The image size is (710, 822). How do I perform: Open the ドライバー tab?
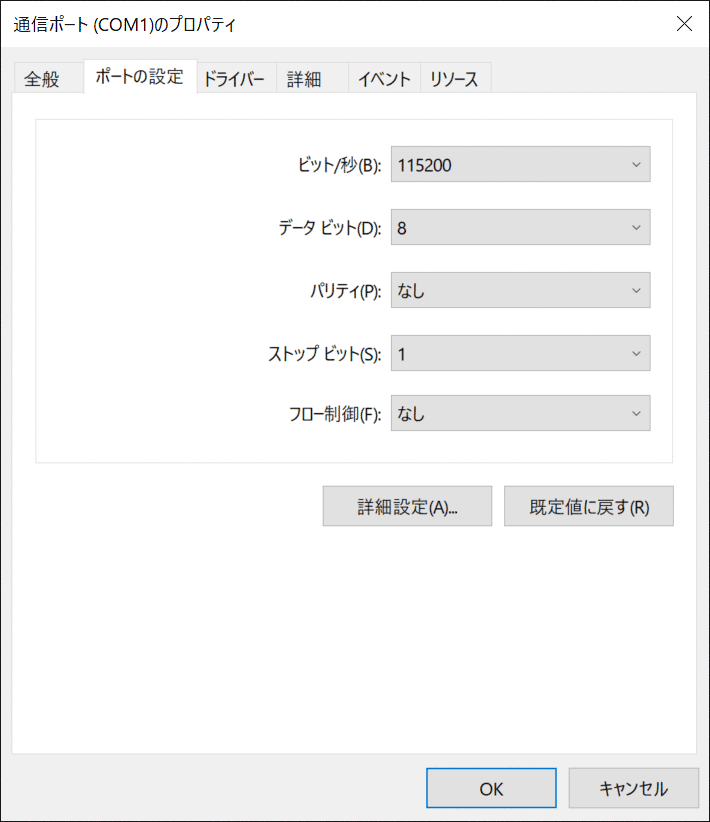click(234, 76)
